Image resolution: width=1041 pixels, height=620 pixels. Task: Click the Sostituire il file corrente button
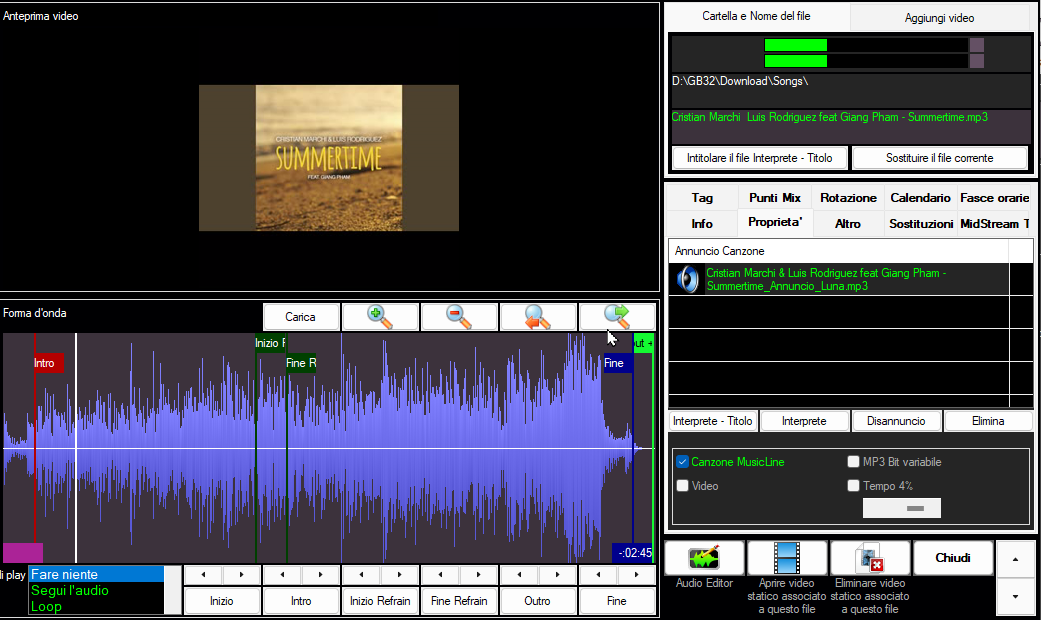pyautogui.click(x=939, y=158)
